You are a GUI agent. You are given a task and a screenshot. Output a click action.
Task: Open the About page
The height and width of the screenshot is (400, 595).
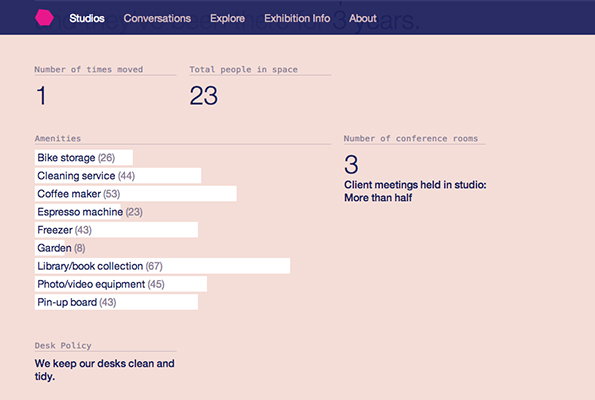tap(363, 18)
